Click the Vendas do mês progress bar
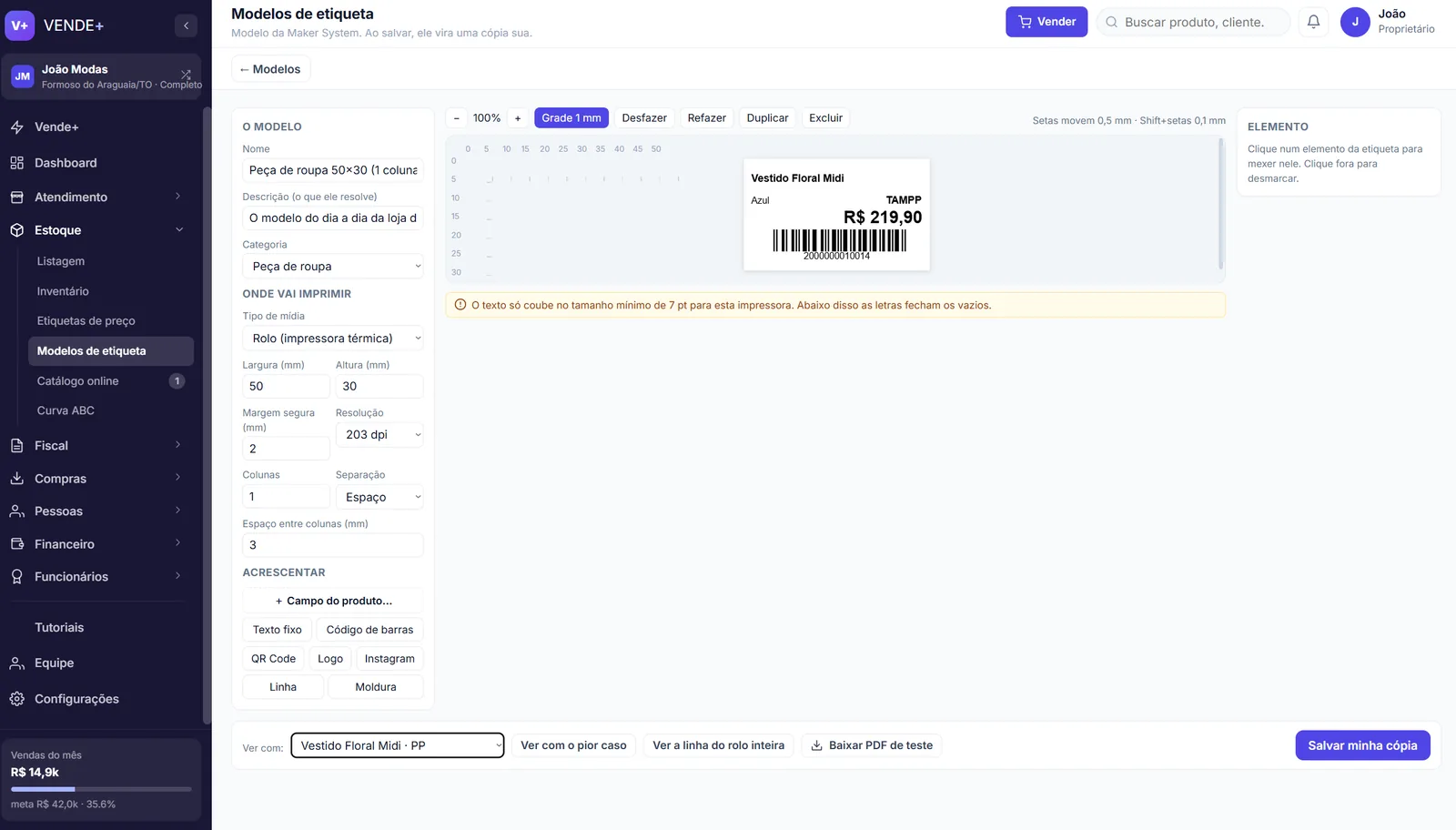The height and width of the screenshot is (830, 1456). pyautogui.click(x=101, y=789)
